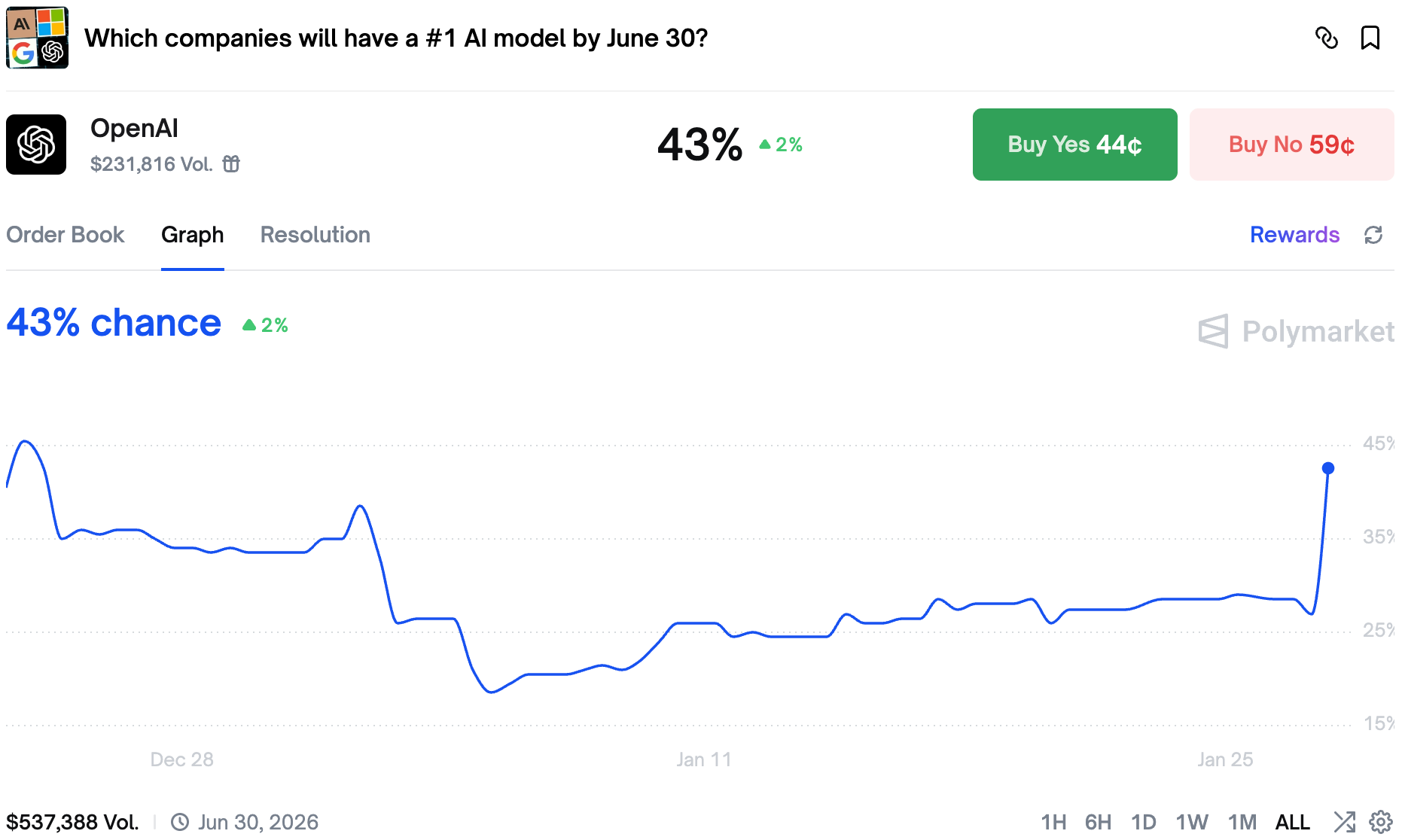Click the market thumbnail with company logos
The width and height of the screenshot is (1402, 840).
tap(37, 38)
